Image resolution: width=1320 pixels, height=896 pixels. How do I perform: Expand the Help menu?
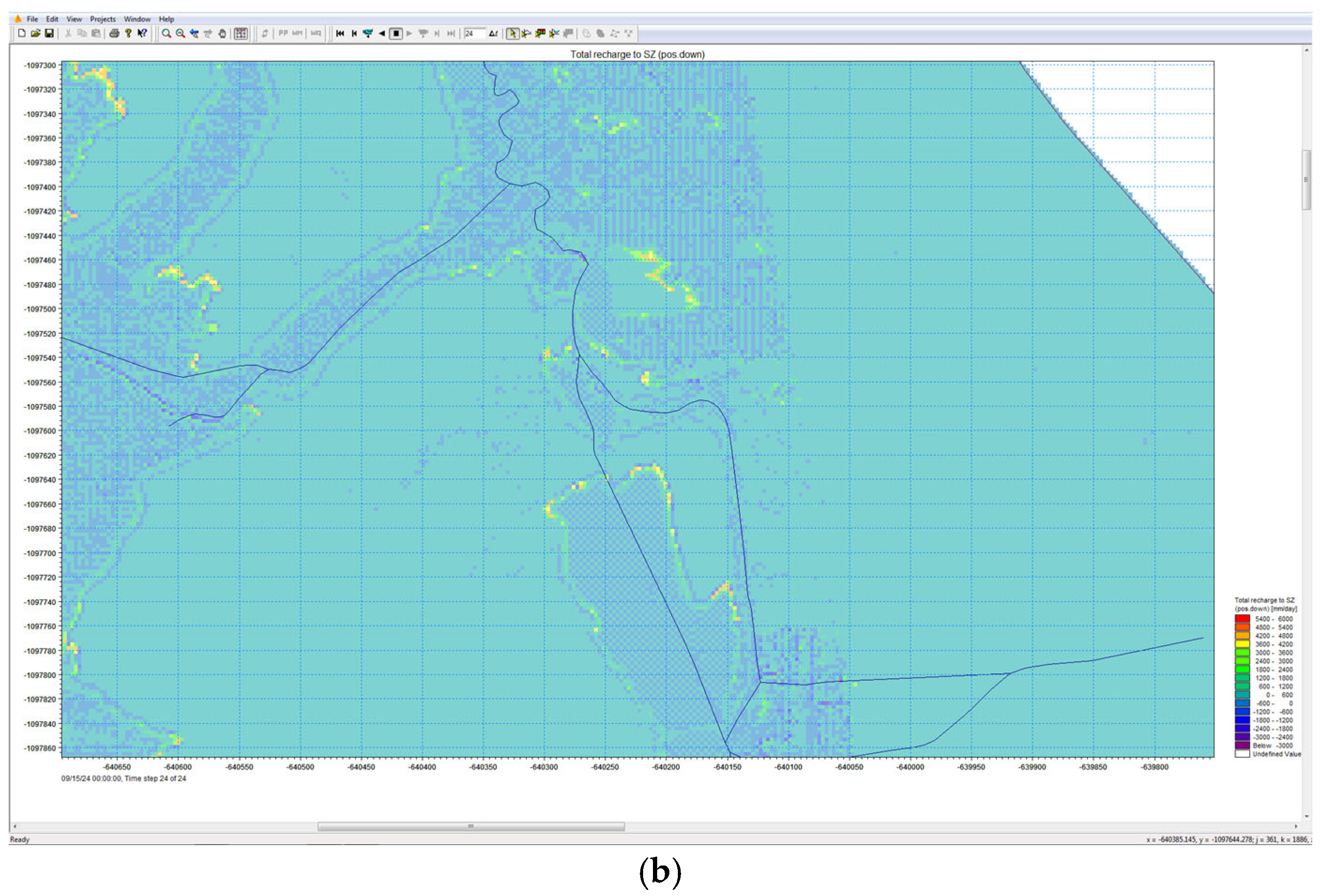tap(167, 19)
